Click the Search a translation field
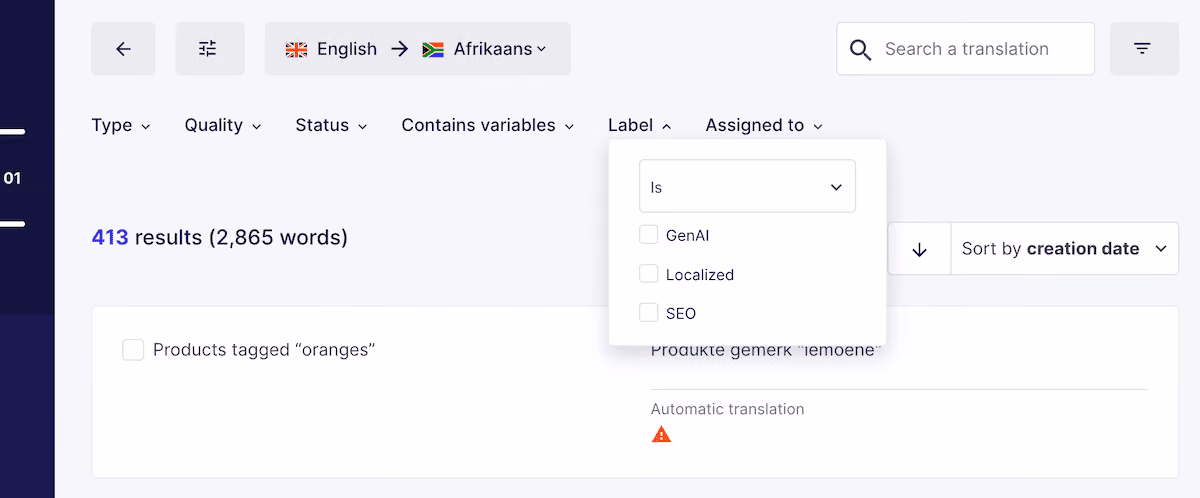1200x498 pixels. (x=966, y=49)
